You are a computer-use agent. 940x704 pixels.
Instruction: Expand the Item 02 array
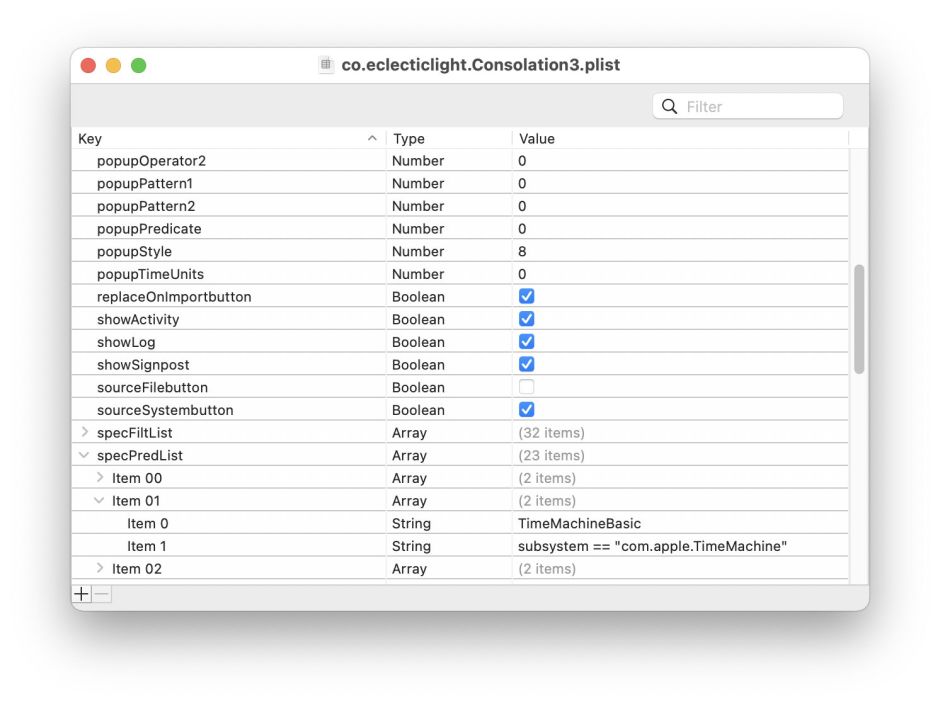click(x=99, y=568)
